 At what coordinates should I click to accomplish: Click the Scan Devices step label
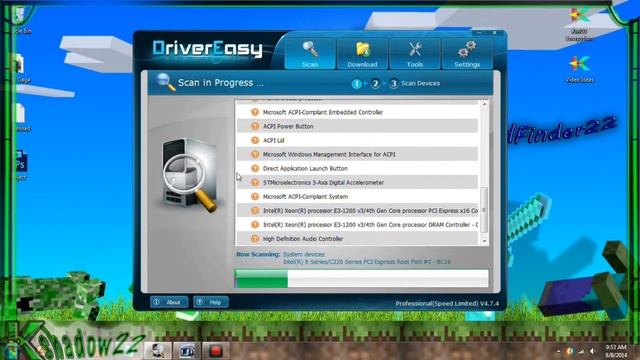click(x=420, y=83)
